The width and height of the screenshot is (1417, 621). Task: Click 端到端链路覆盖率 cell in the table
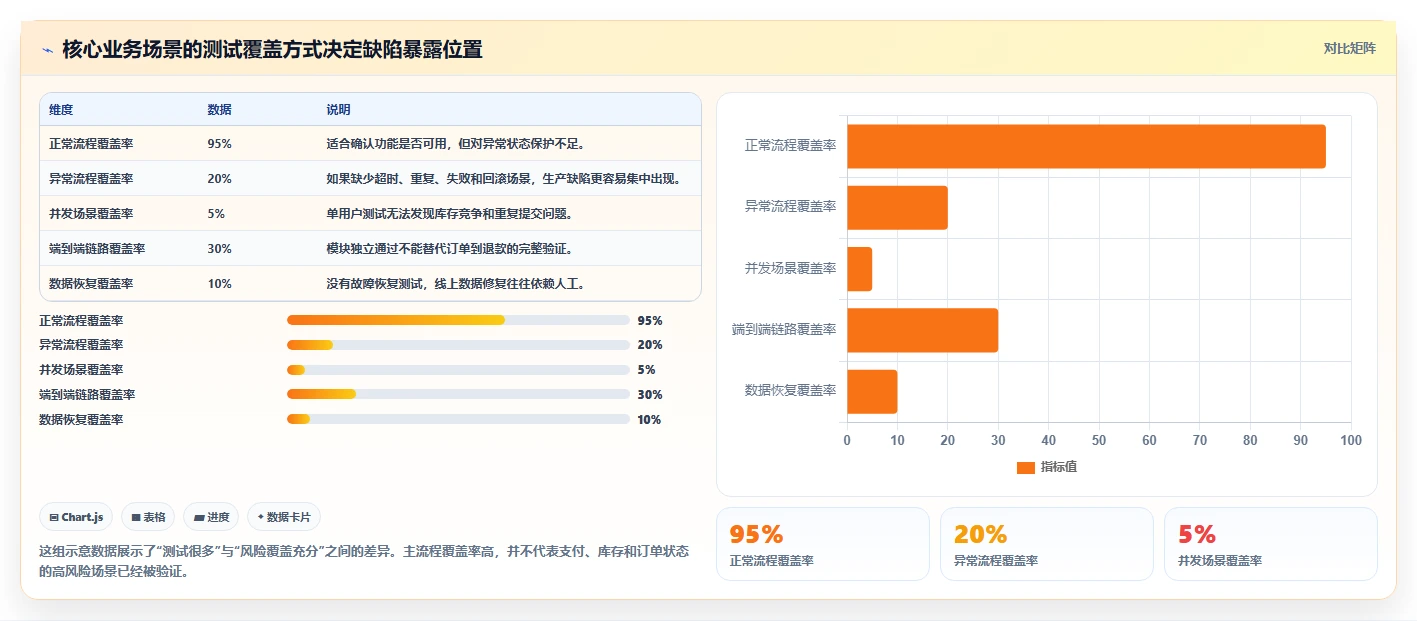tap(97, 249)
